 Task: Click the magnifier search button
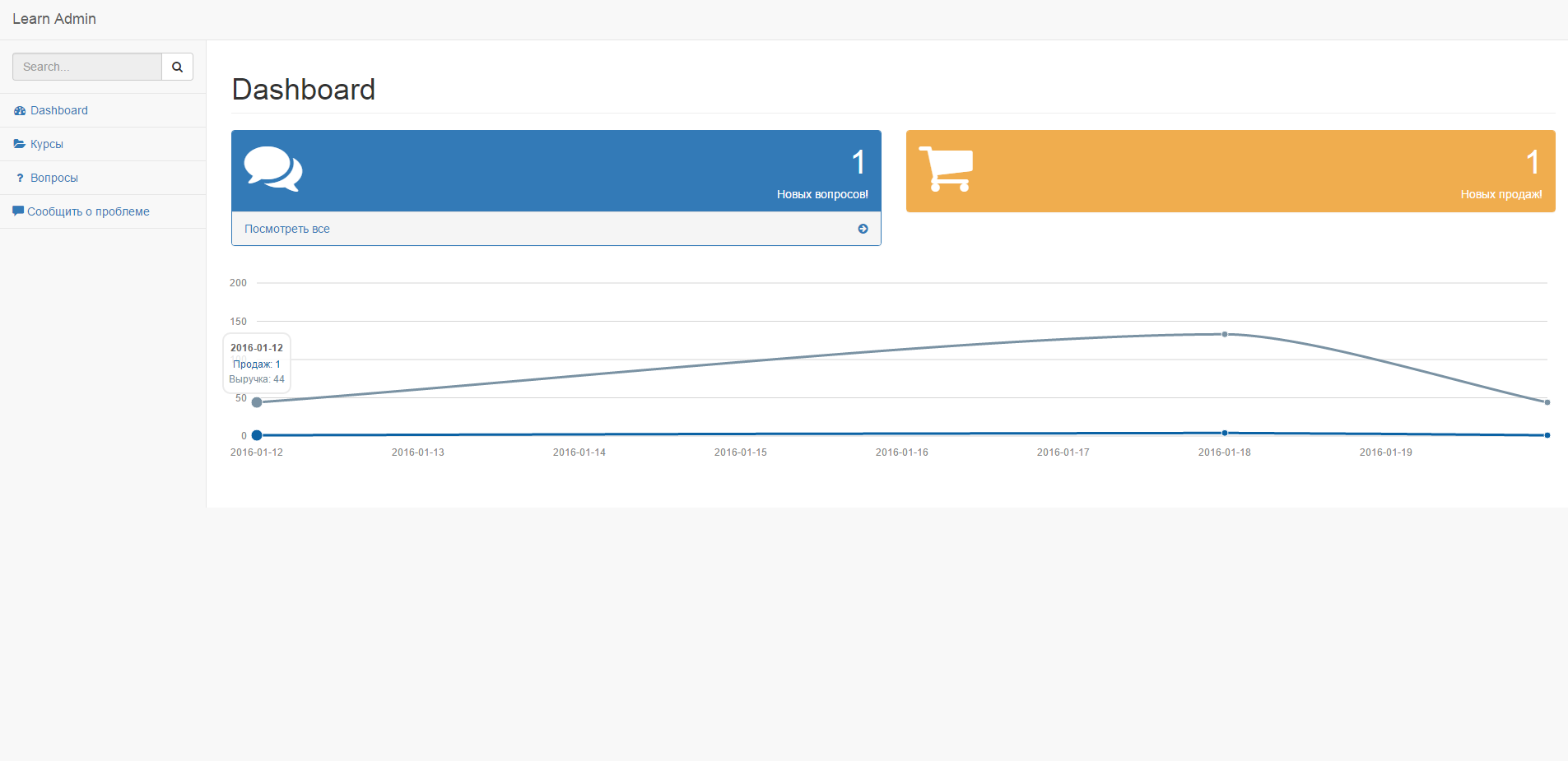tap(177, 67)
